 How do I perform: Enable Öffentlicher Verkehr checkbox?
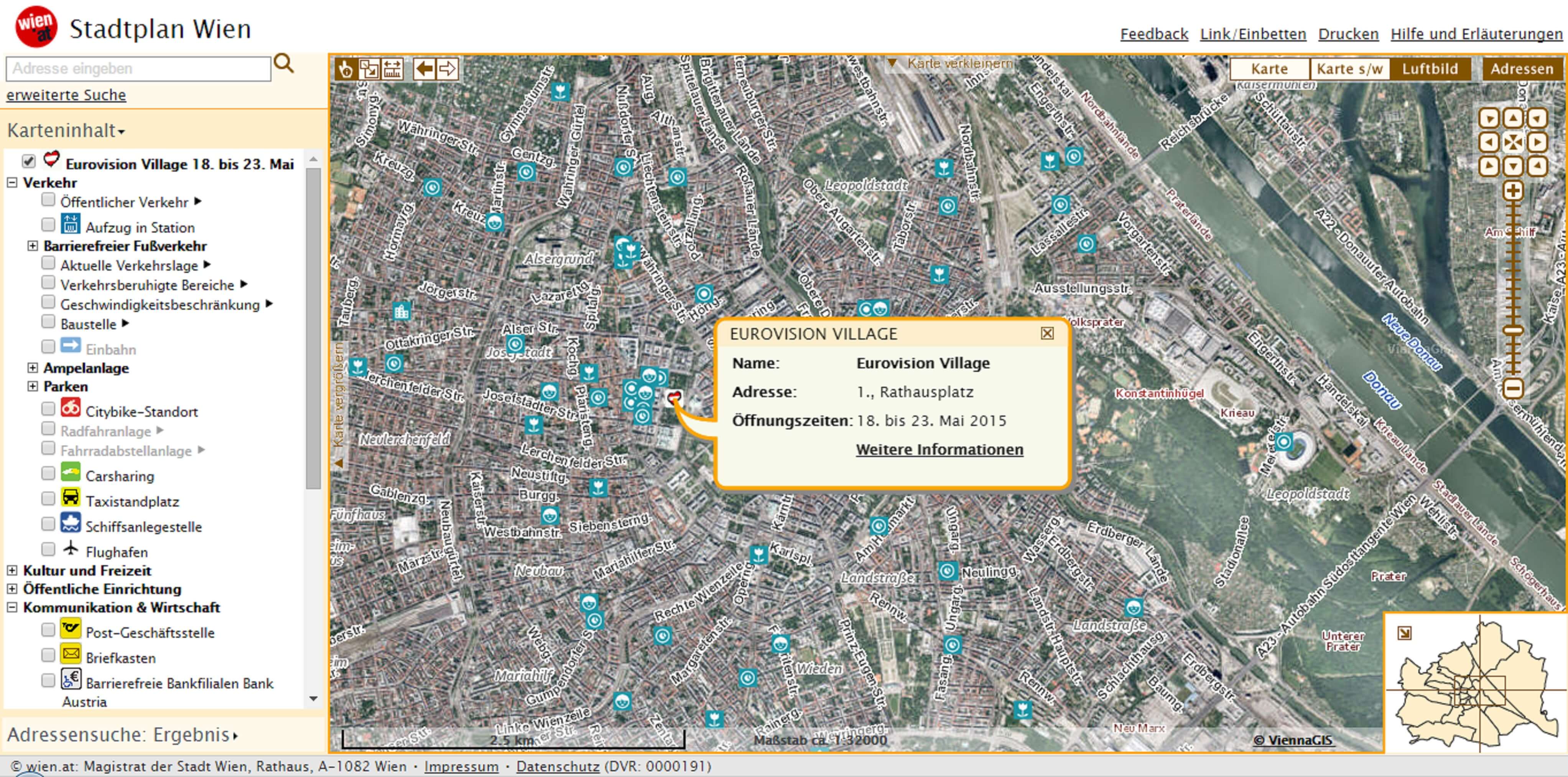(48, 200)
